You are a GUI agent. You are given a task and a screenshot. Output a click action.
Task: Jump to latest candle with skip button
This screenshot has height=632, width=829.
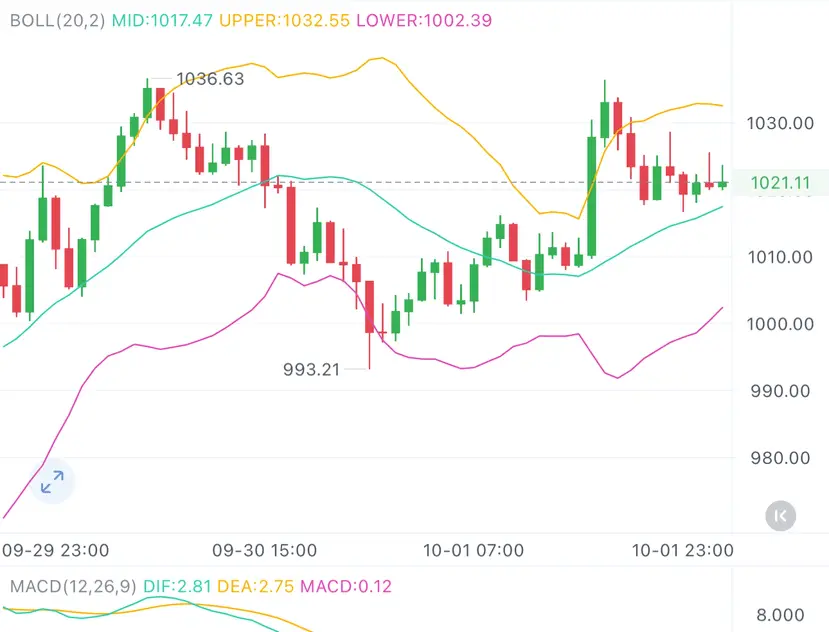780,516
